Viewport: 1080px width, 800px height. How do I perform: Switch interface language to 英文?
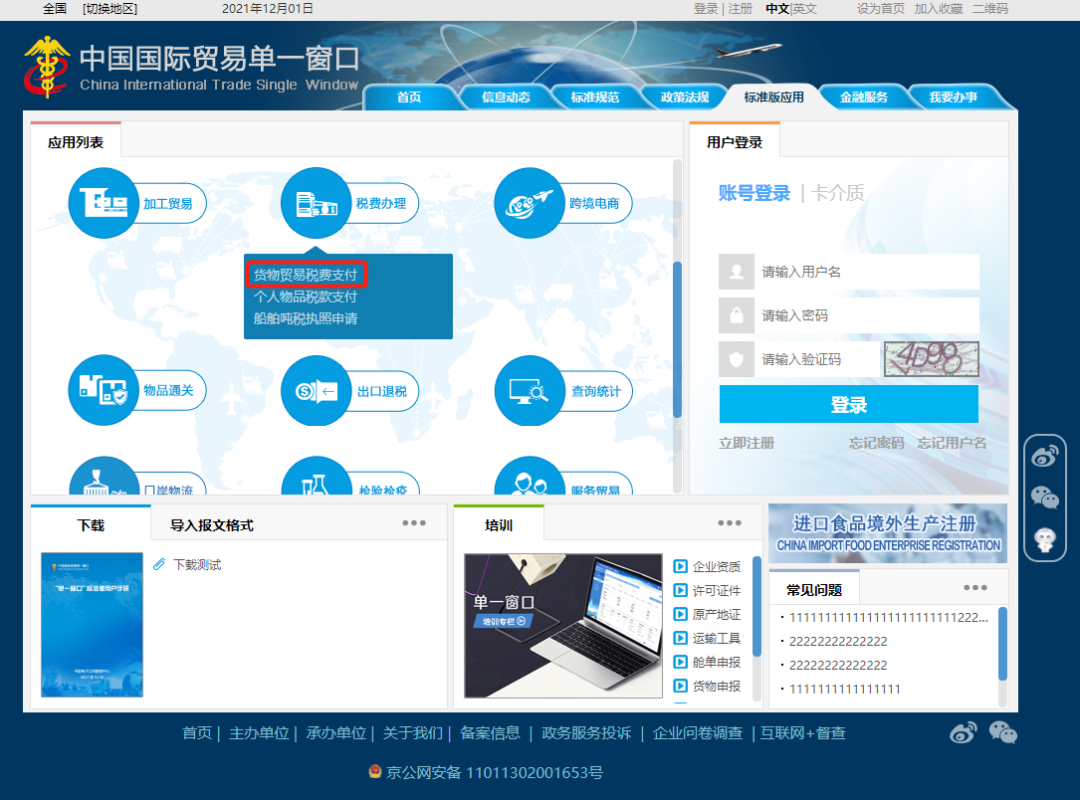coord(806,8)
